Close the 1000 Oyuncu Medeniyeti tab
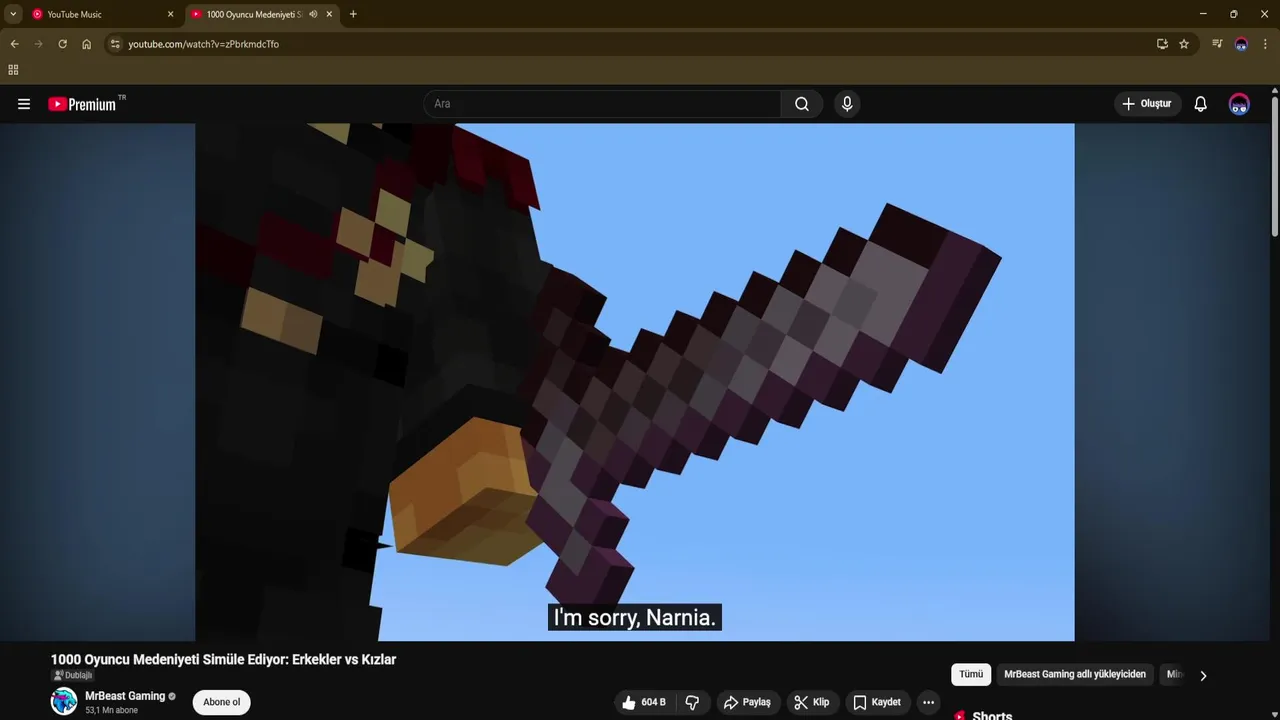 tap(329, 14)
